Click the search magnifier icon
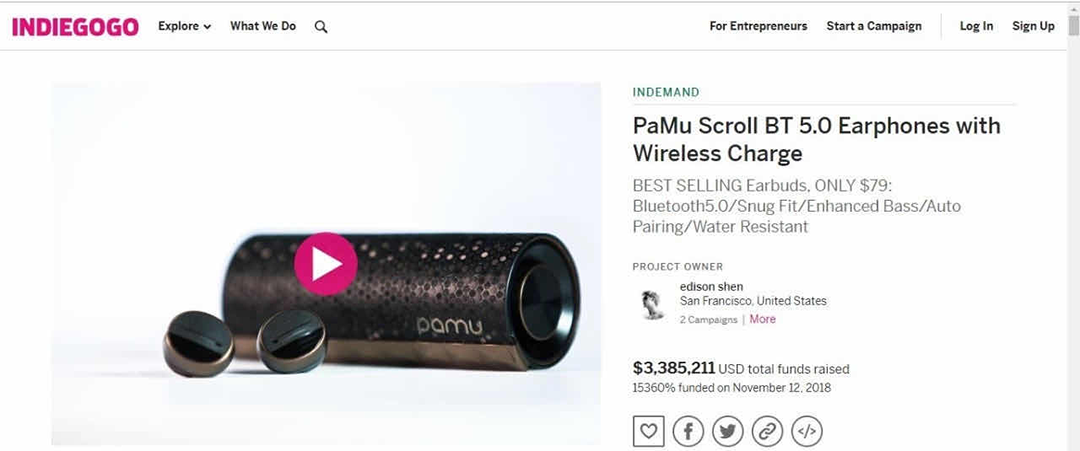The width and height of the screenshot is (1080, 451). tap(321, 27)
